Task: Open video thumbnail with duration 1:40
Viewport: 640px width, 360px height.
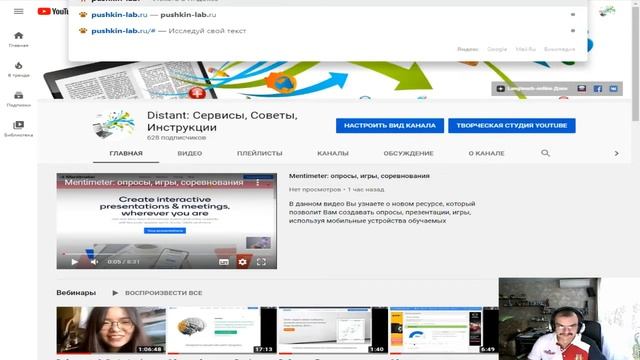Action: coord(333,330)
